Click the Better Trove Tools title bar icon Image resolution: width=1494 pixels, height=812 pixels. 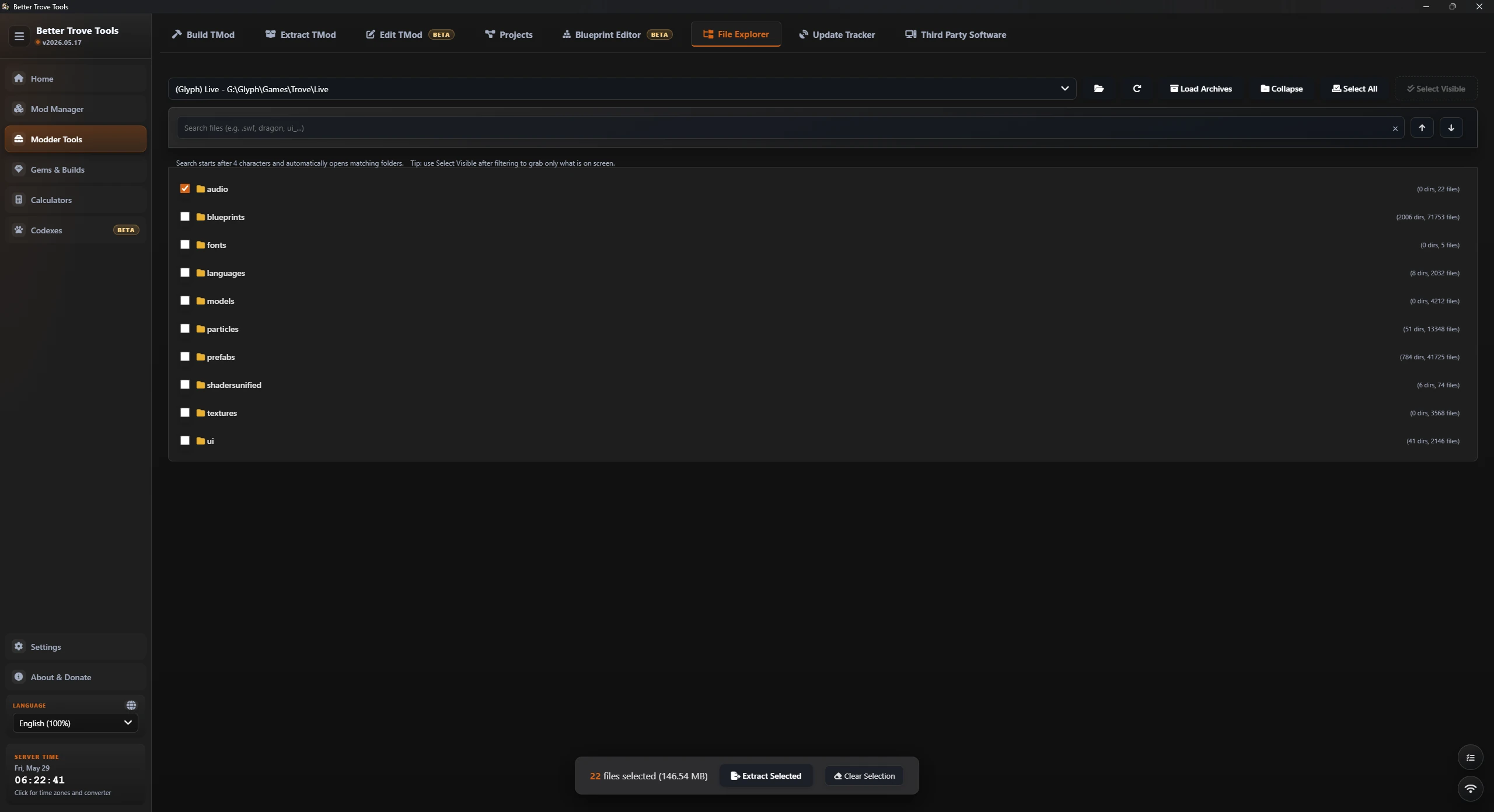pyautogui.click(x=6, y=6)
